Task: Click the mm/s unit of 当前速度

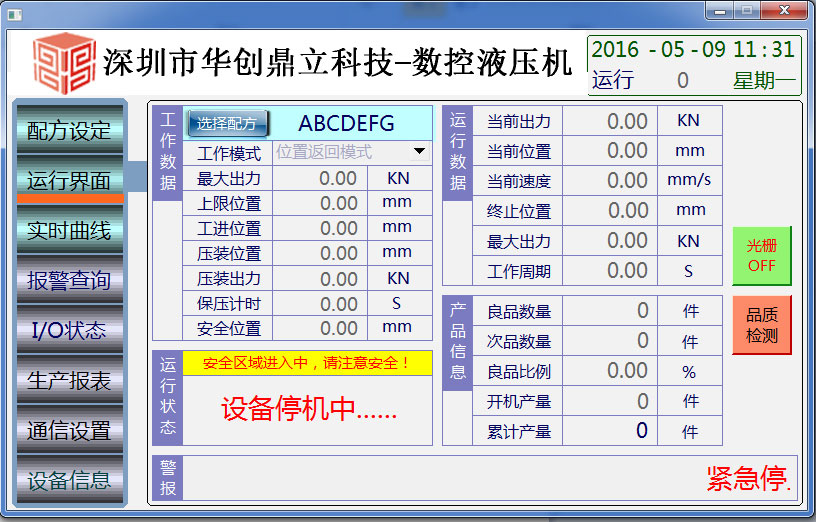Action: point(689,180)
